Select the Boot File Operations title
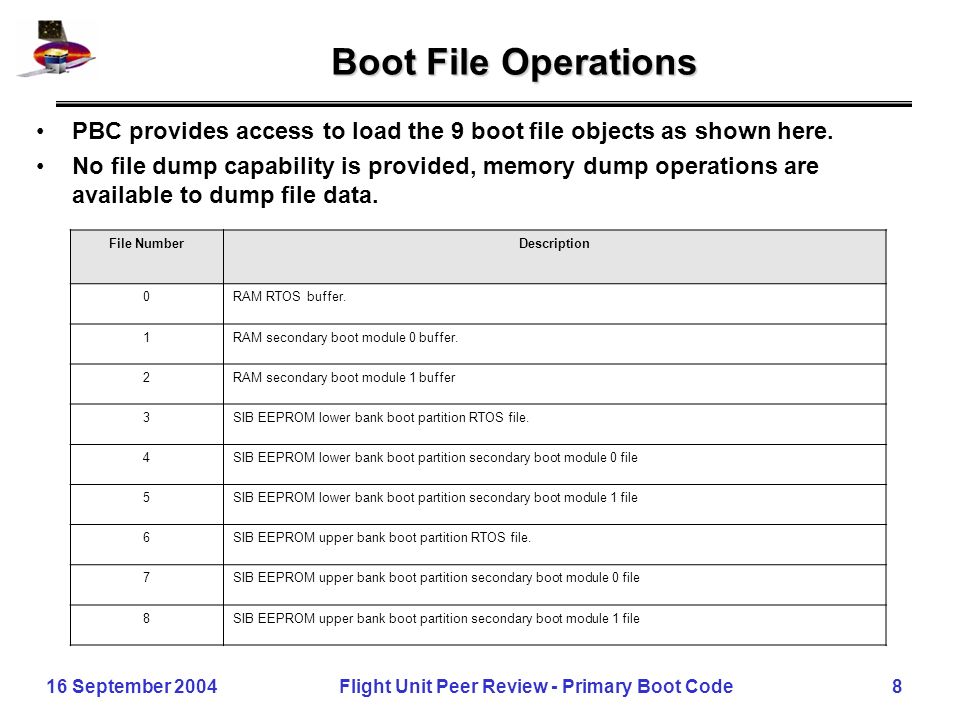The height and width of the screenshot is (720, 960). (514, 62)
